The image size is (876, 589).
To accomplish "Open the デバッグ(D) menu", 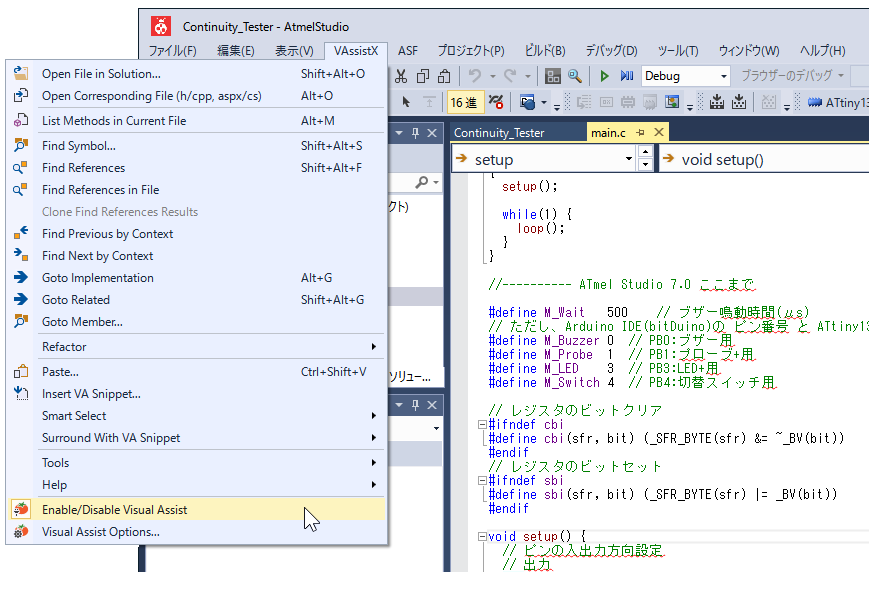I will click(x=611, y=51).
